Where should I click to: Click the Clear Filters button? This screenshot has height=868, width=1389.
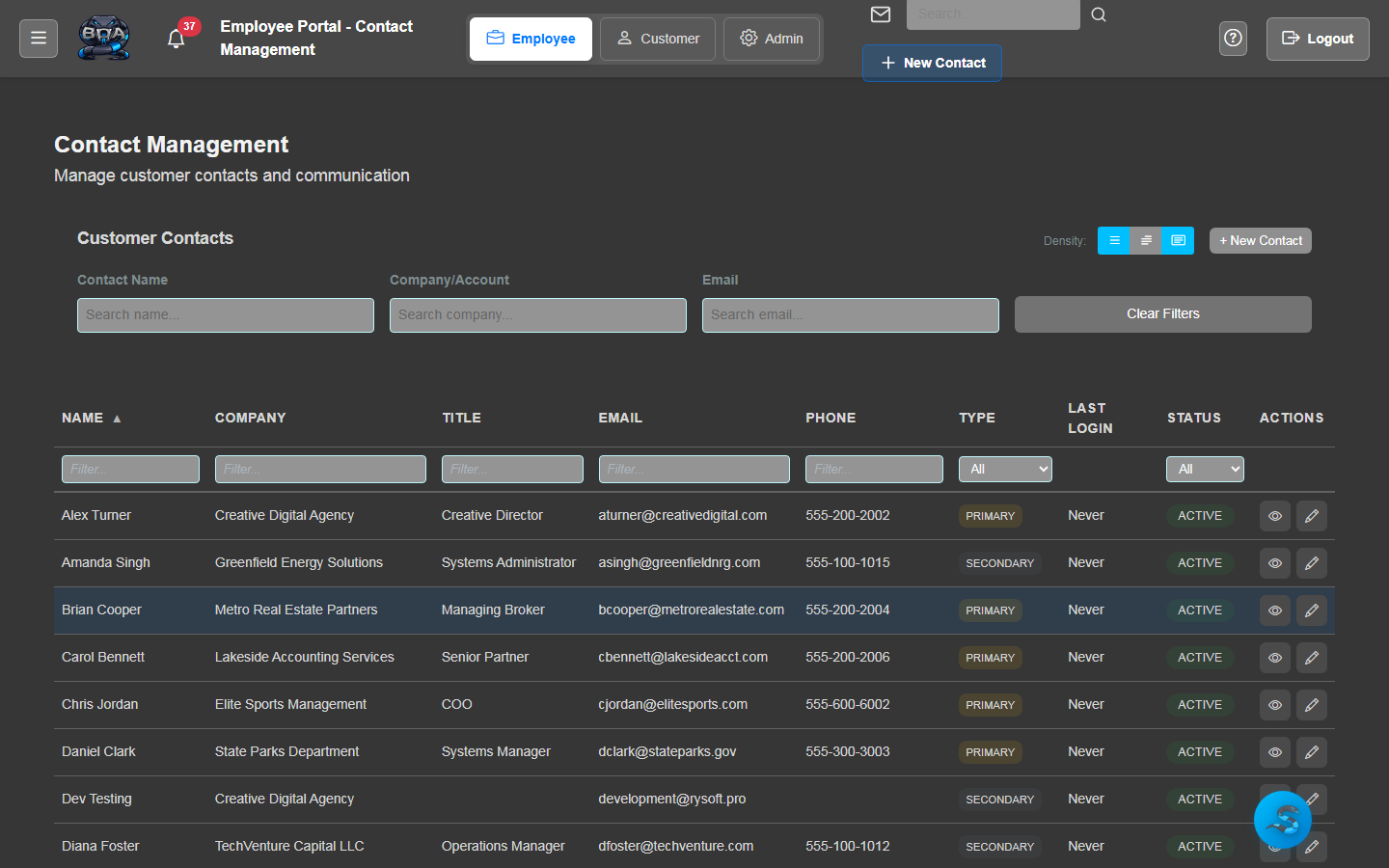(x=1162, y=313)
